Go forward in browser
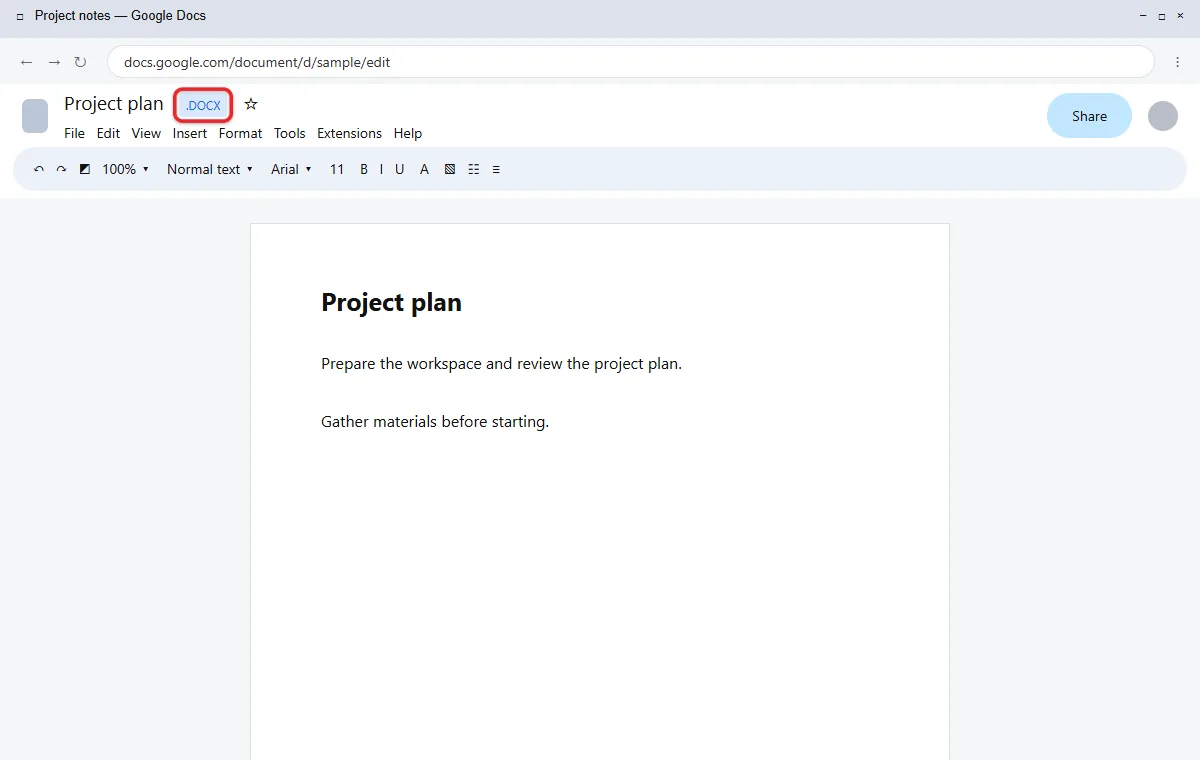The image size is (1200, 760). click(x=54, y=62)
